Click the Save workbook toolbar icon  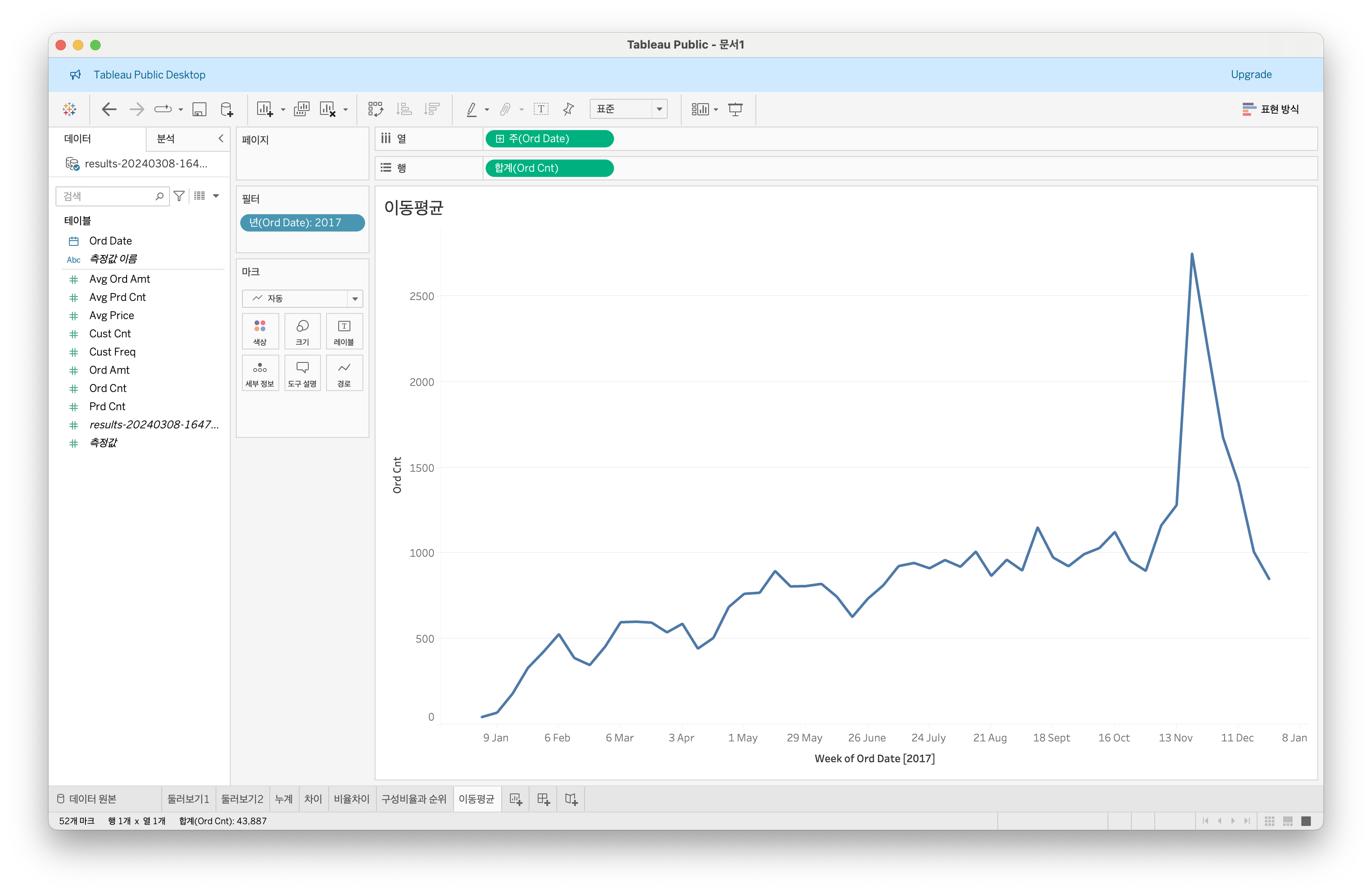pos(199,109)
